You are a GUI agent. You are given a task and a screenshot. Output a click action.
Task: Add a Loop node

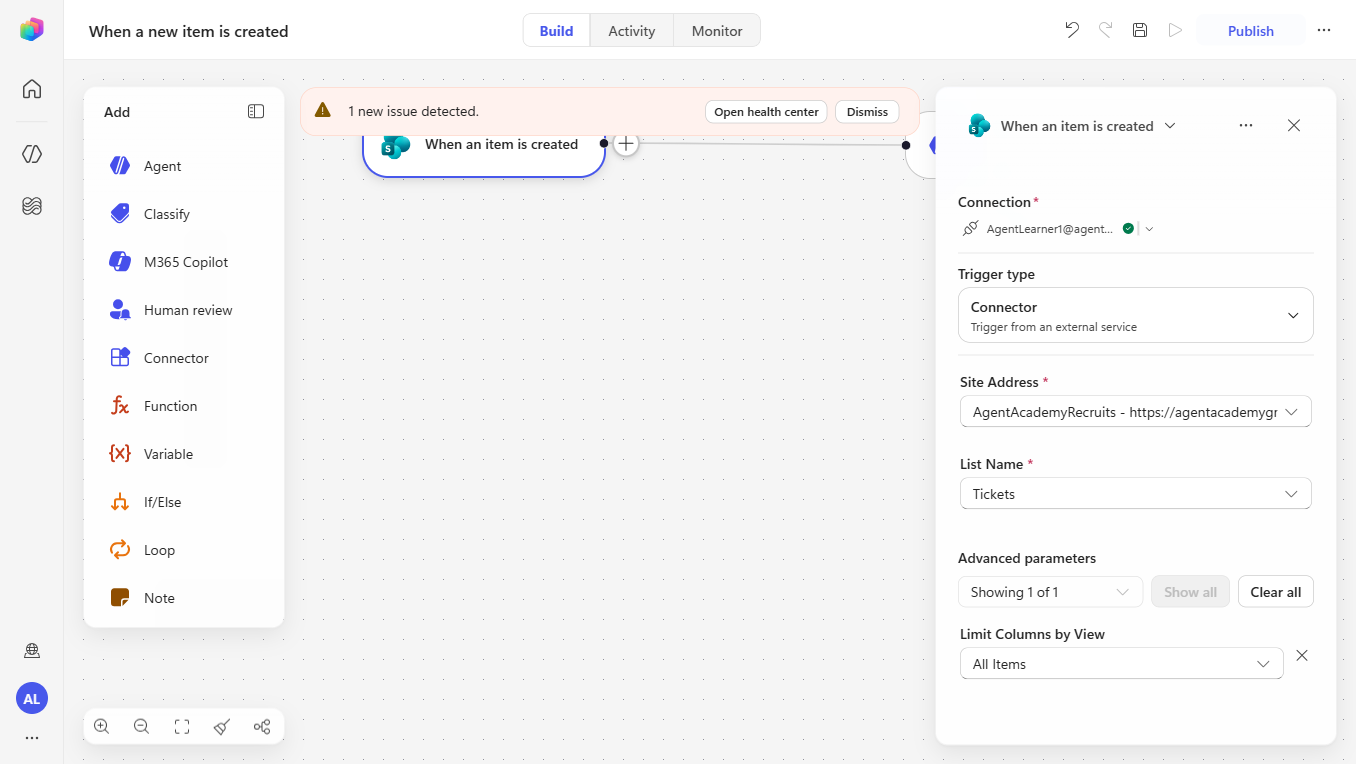tap(184, 550)
